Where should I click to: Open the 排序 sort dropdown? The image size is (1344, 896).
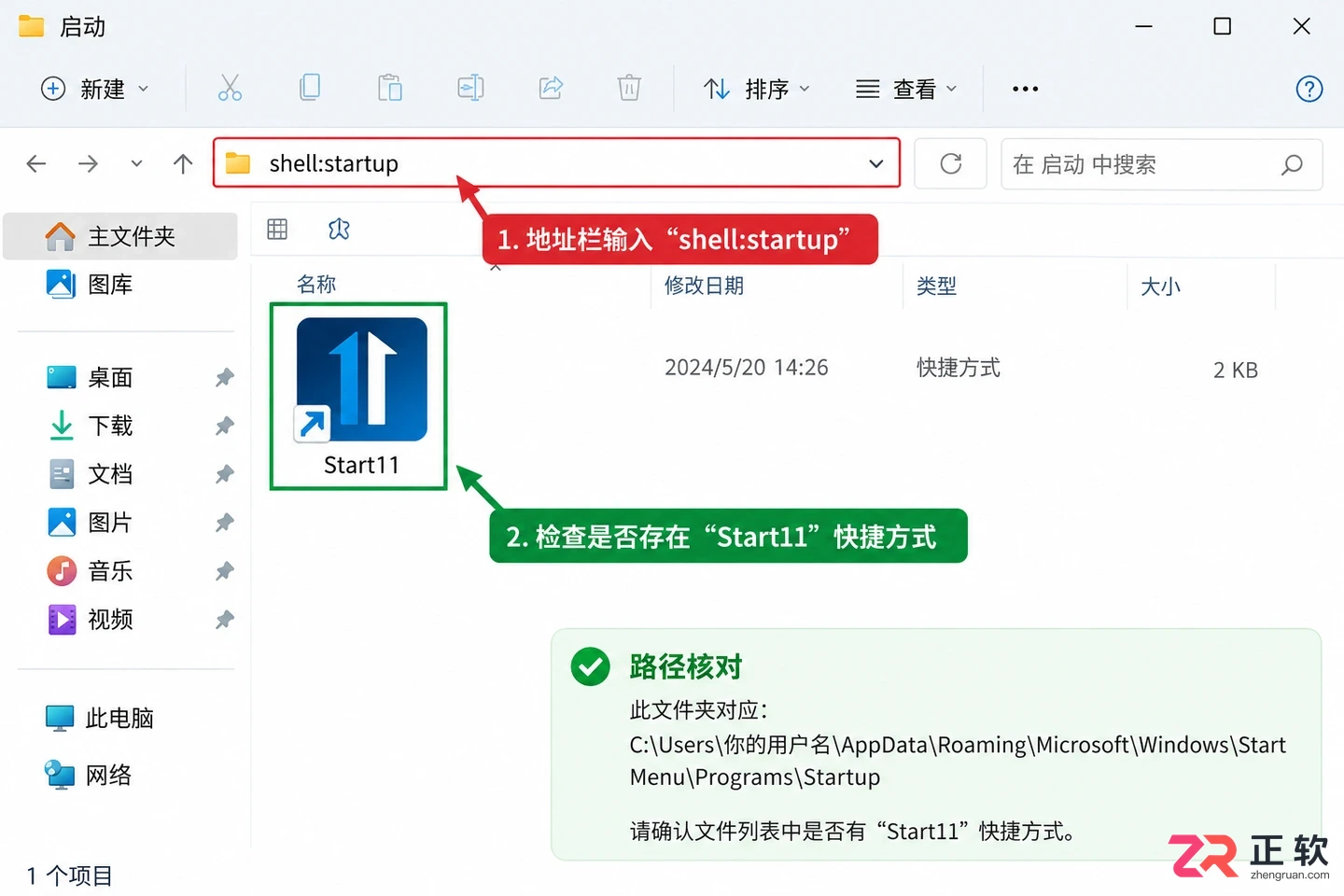[757, 89]
